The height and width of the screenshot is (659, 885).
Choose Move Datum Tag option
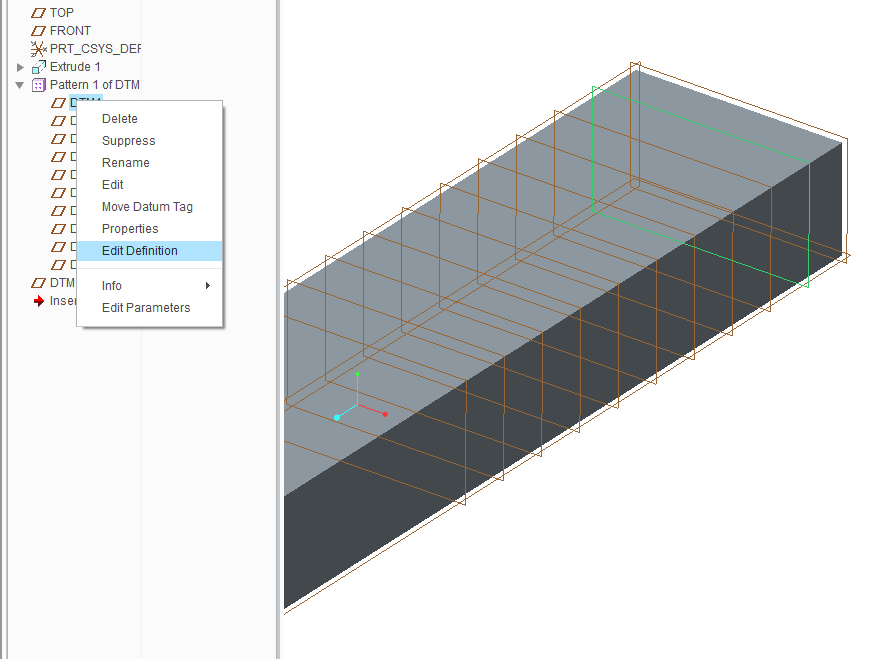point(147,207)
